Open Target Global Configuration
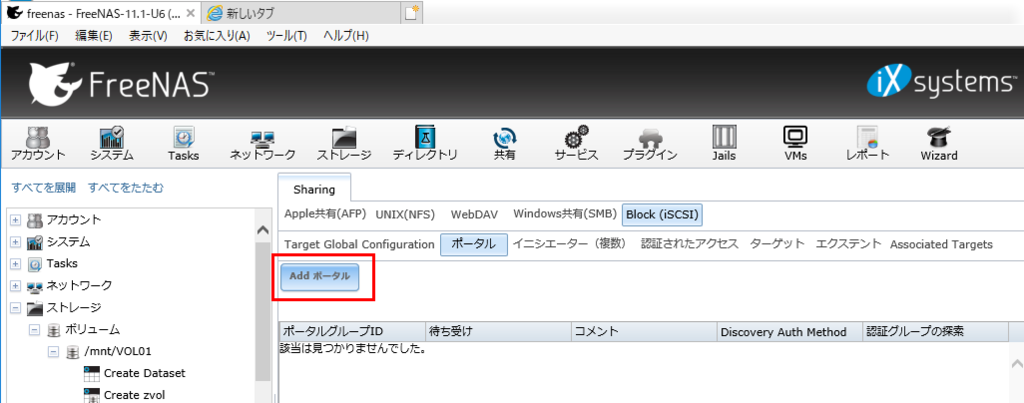Screen dimensions: 1024x403 [359, 244]
